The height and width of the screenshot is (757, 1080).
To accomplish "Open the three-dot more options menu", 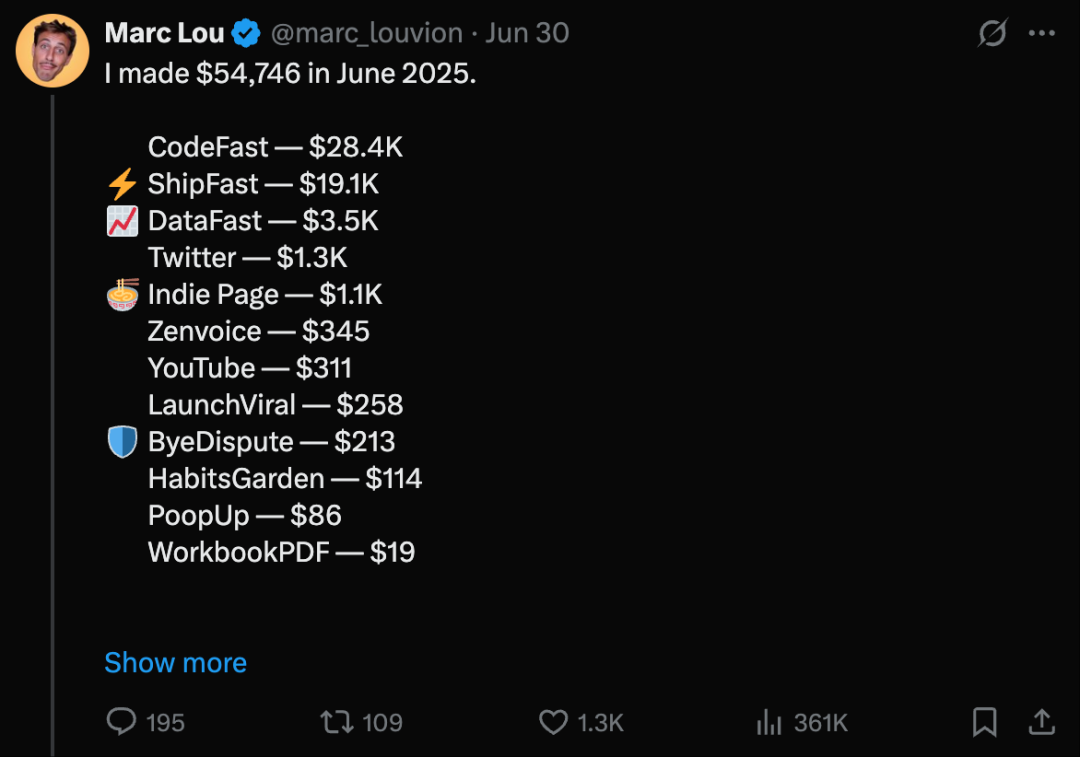I will click(1041, 33).
